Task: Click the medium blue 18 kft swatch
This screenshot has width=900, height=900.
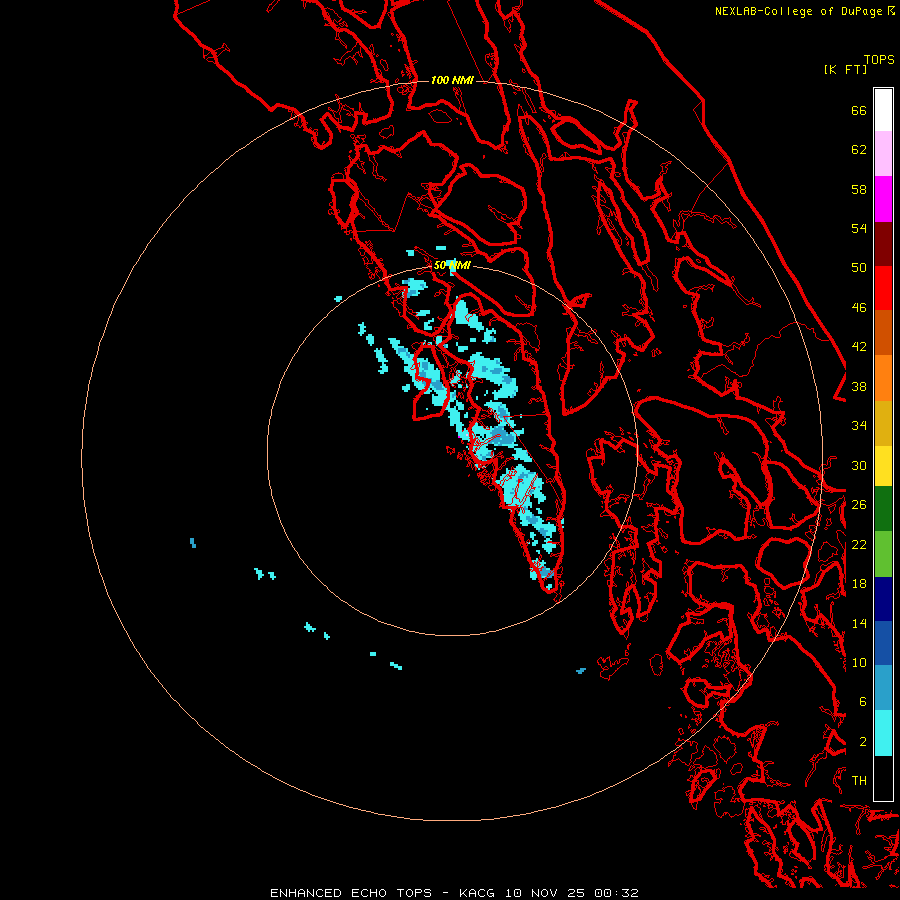Action: pyautogui.click(x=883, y=643)
